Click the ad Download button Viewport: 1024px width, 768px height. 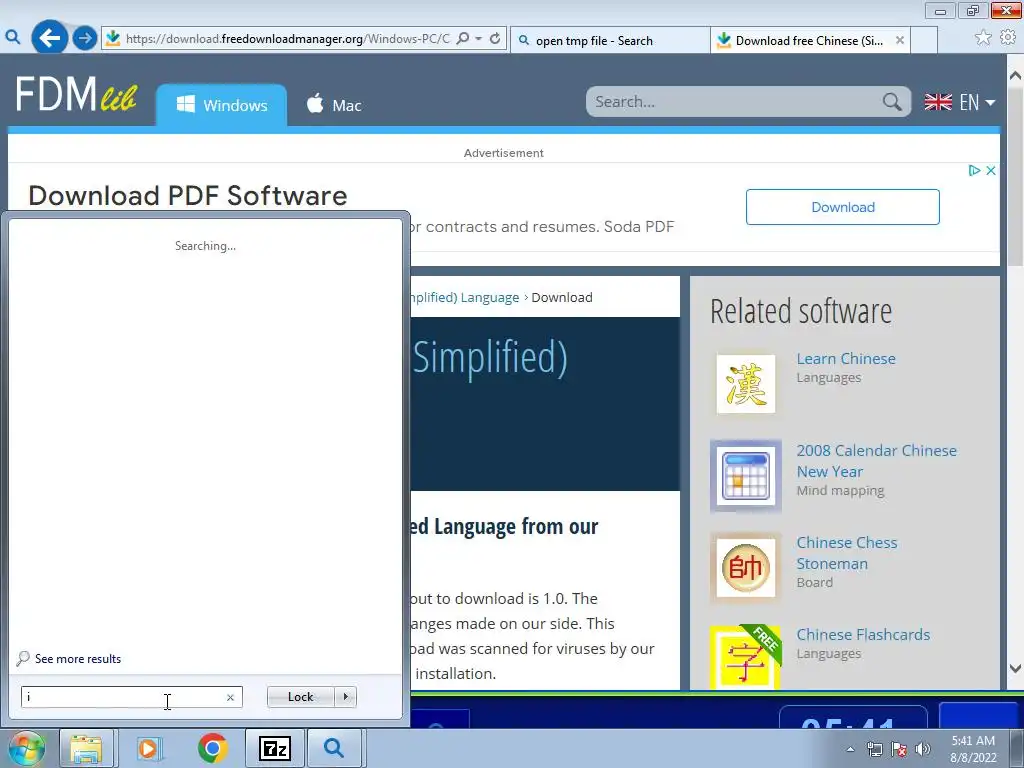click(842, 207)
